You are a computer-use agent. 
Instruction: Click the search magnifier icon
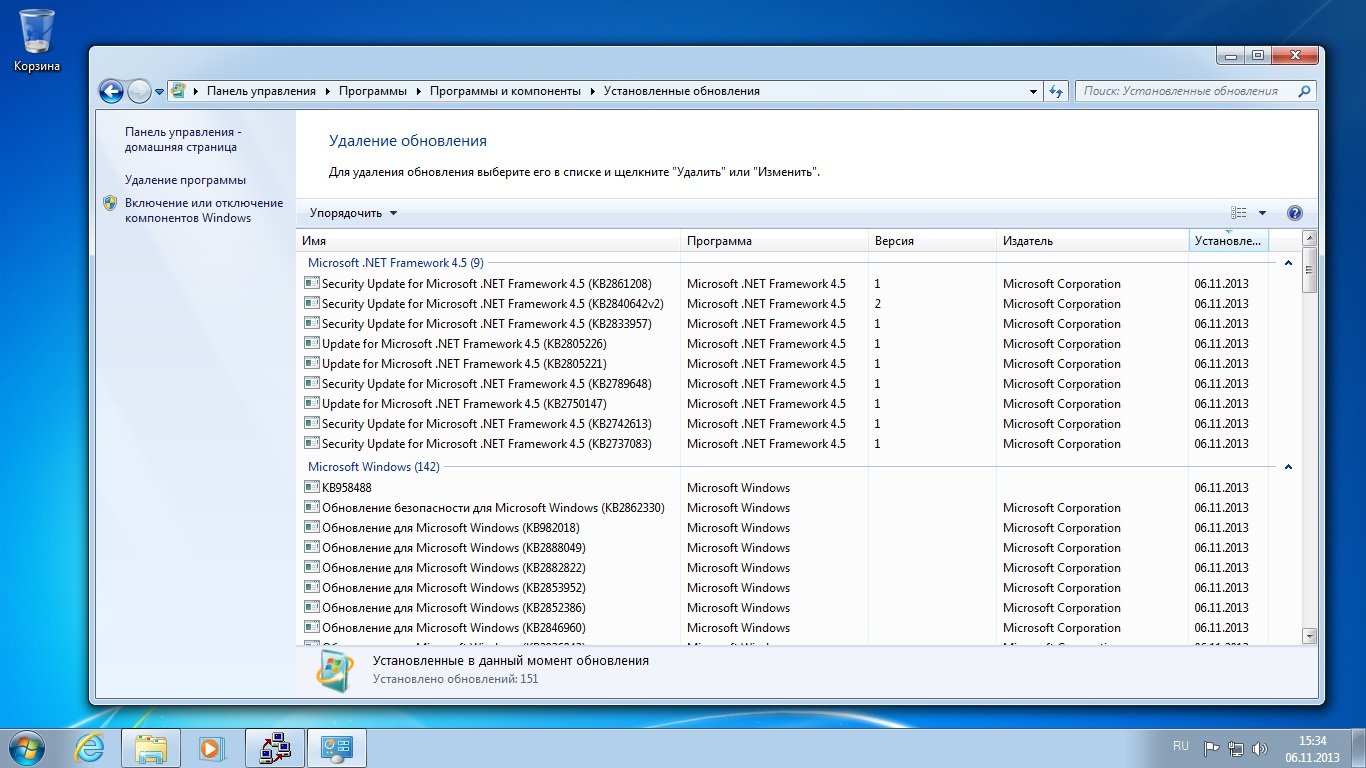click(x=1304, y=91)
